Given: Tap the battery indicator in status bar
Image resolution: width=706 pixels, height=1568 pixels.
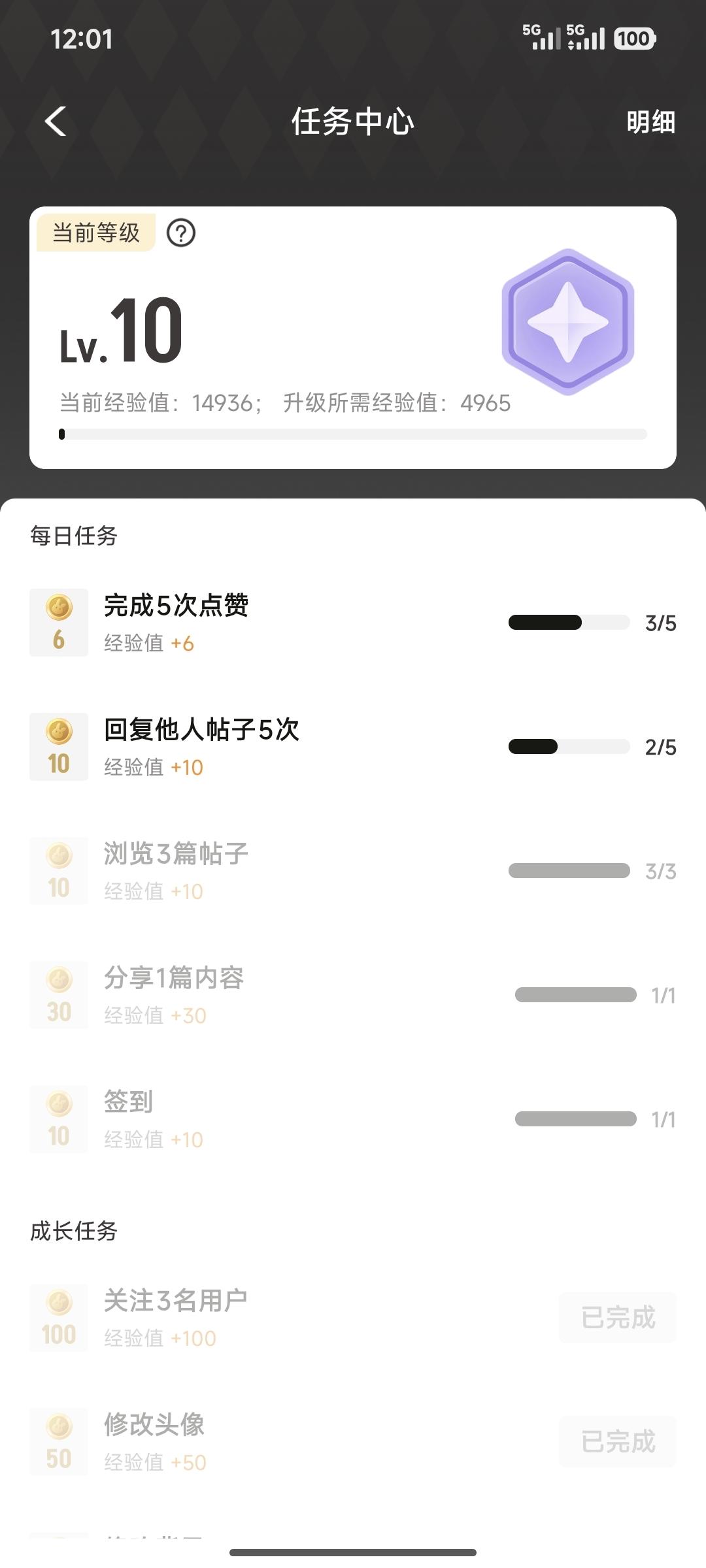Looking at the screenshot, I should tap(634, 39).
